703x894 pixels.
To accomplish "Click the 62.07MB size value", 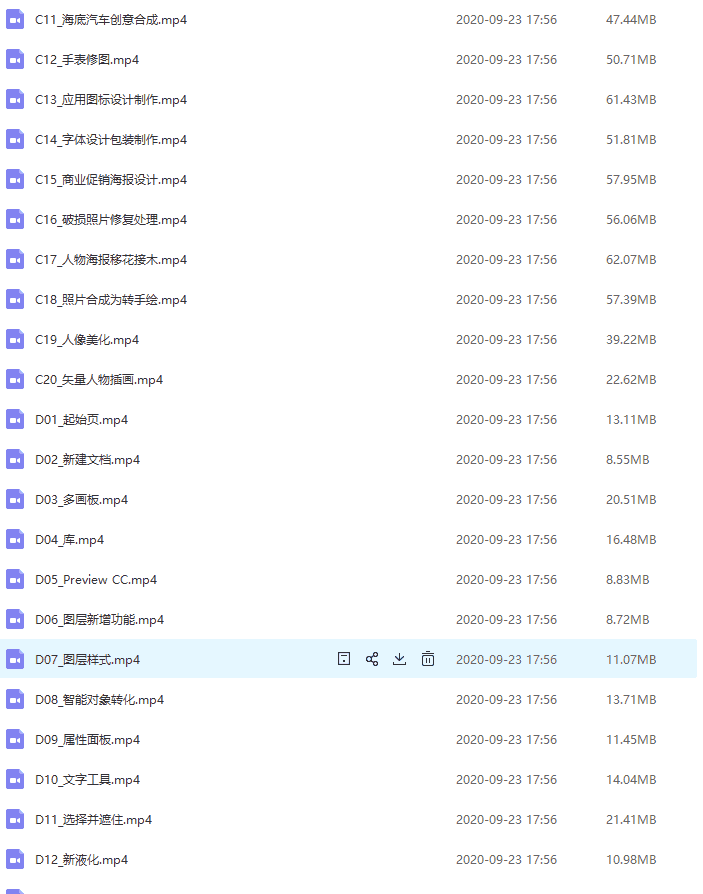I will point(631,259).
